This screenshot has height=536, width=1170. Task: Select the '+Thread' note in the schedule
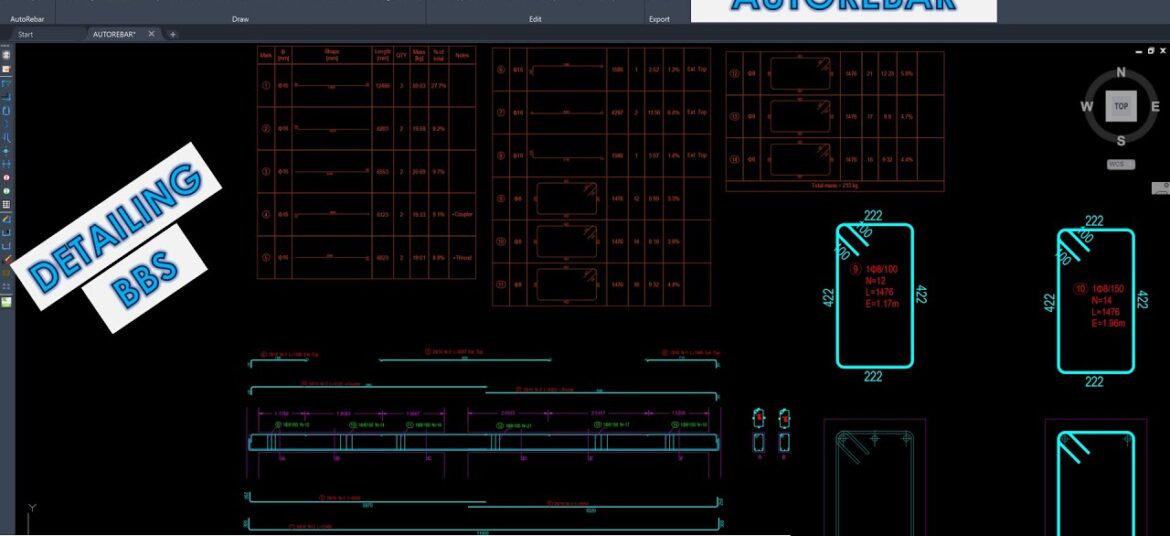[461, 258]
